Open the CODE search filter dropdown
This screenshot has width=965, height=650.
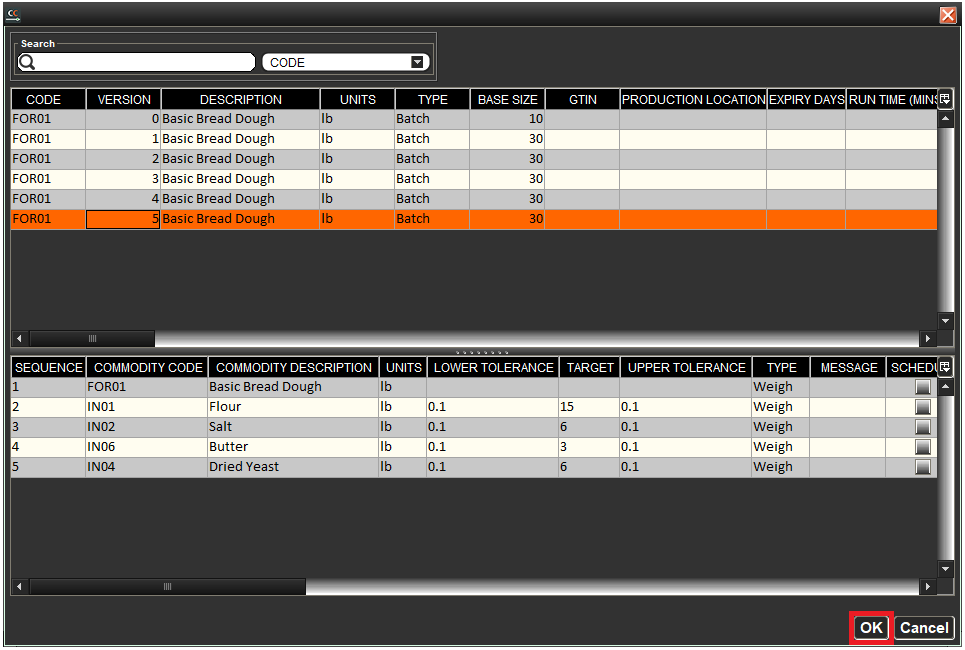pos(417,61)
